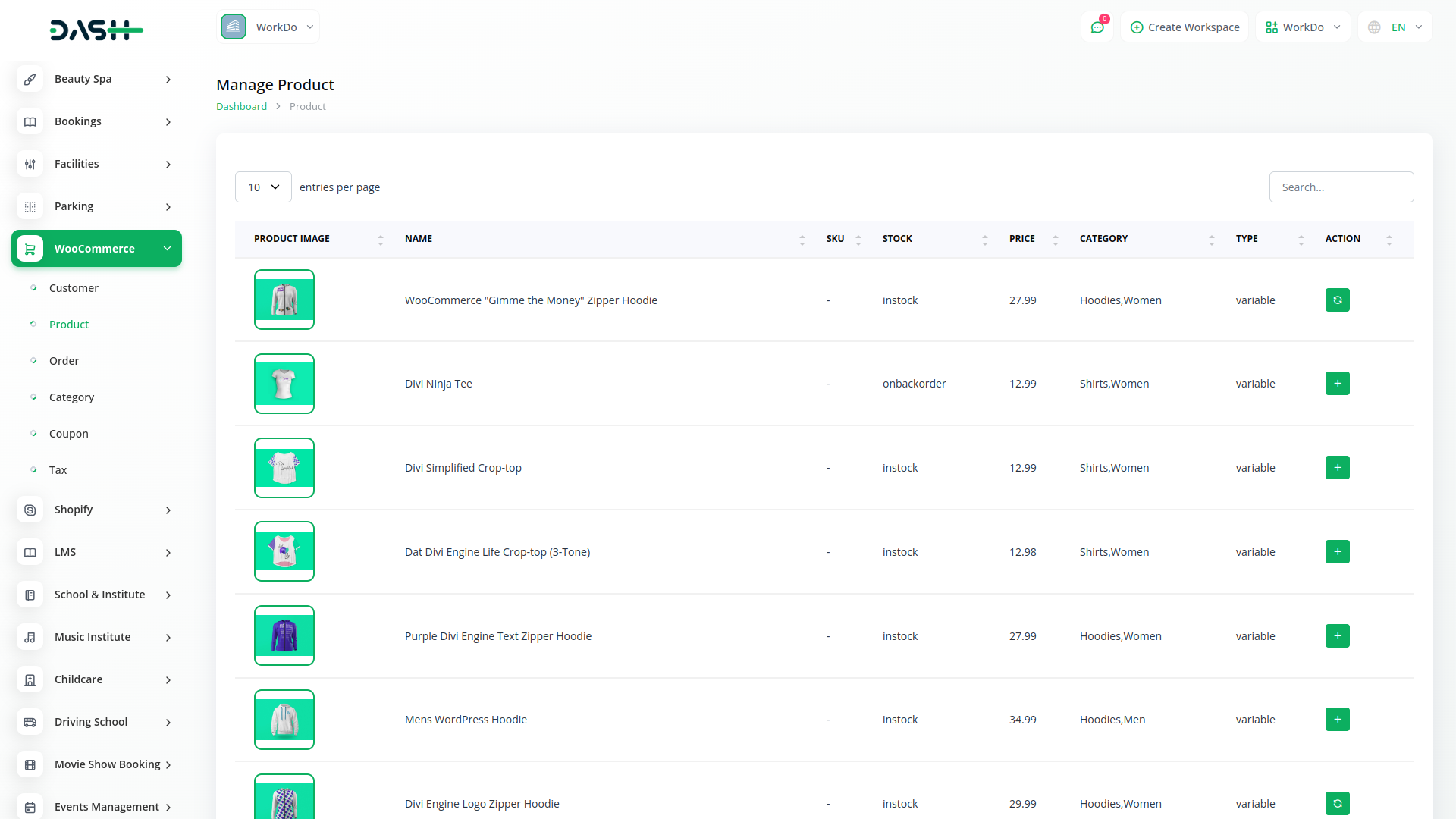Screen dimensions: 1456x819
Task: Click the Events Management icon
Action: (x=30, y=807)
